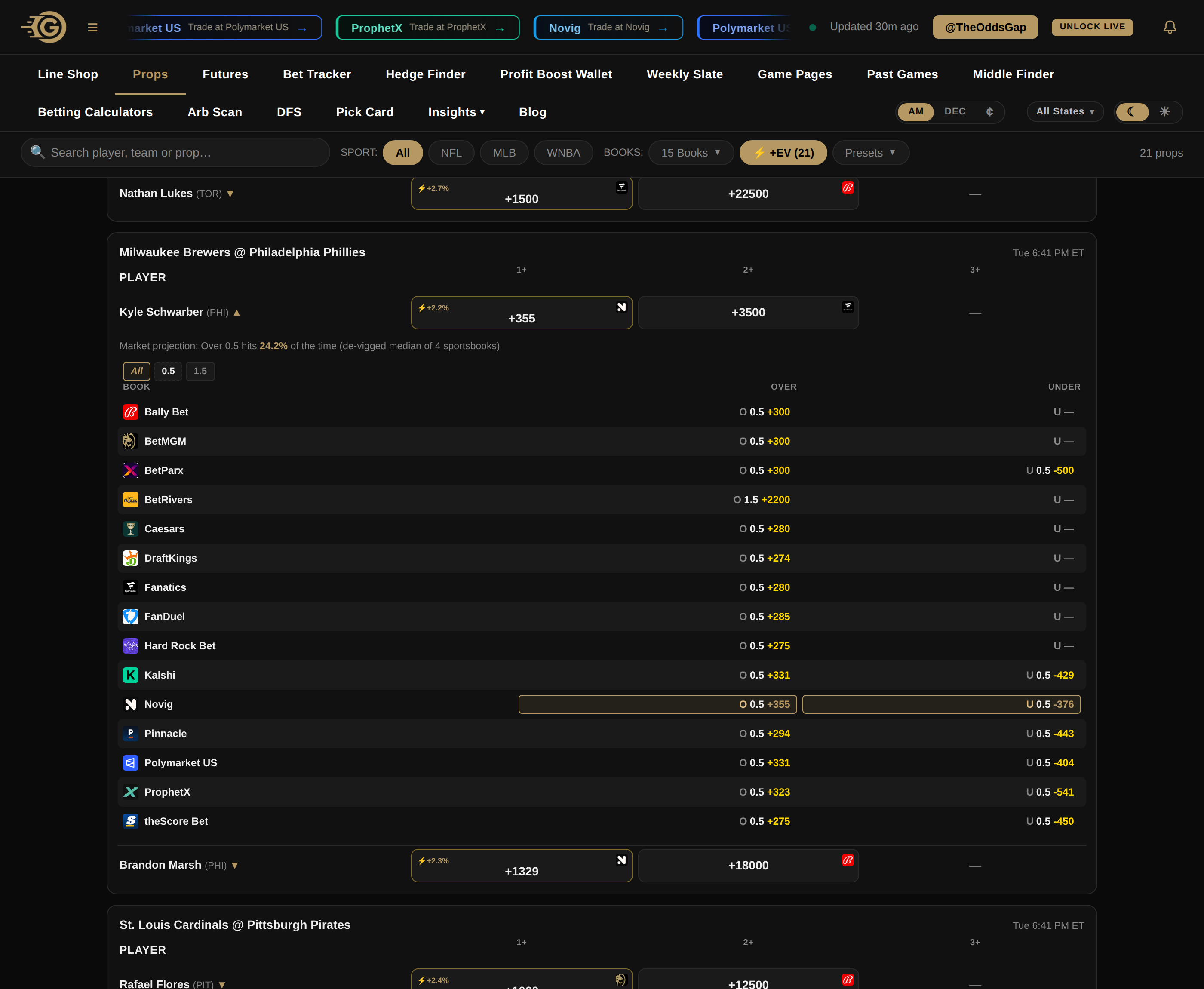Click the Pinnacle logo icon

(x=130, y=733)
